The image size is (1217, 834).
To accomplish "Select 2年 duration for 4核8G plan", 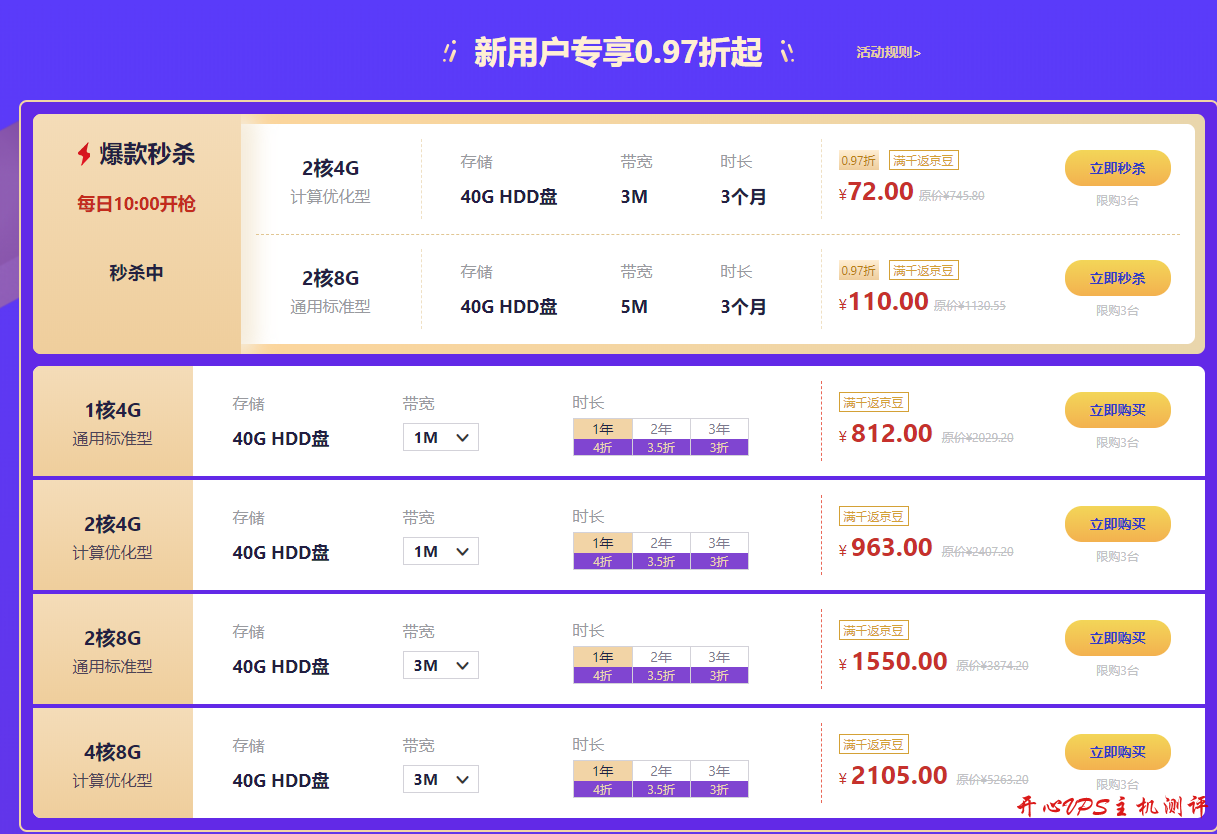I will click(x=661, y=771).
